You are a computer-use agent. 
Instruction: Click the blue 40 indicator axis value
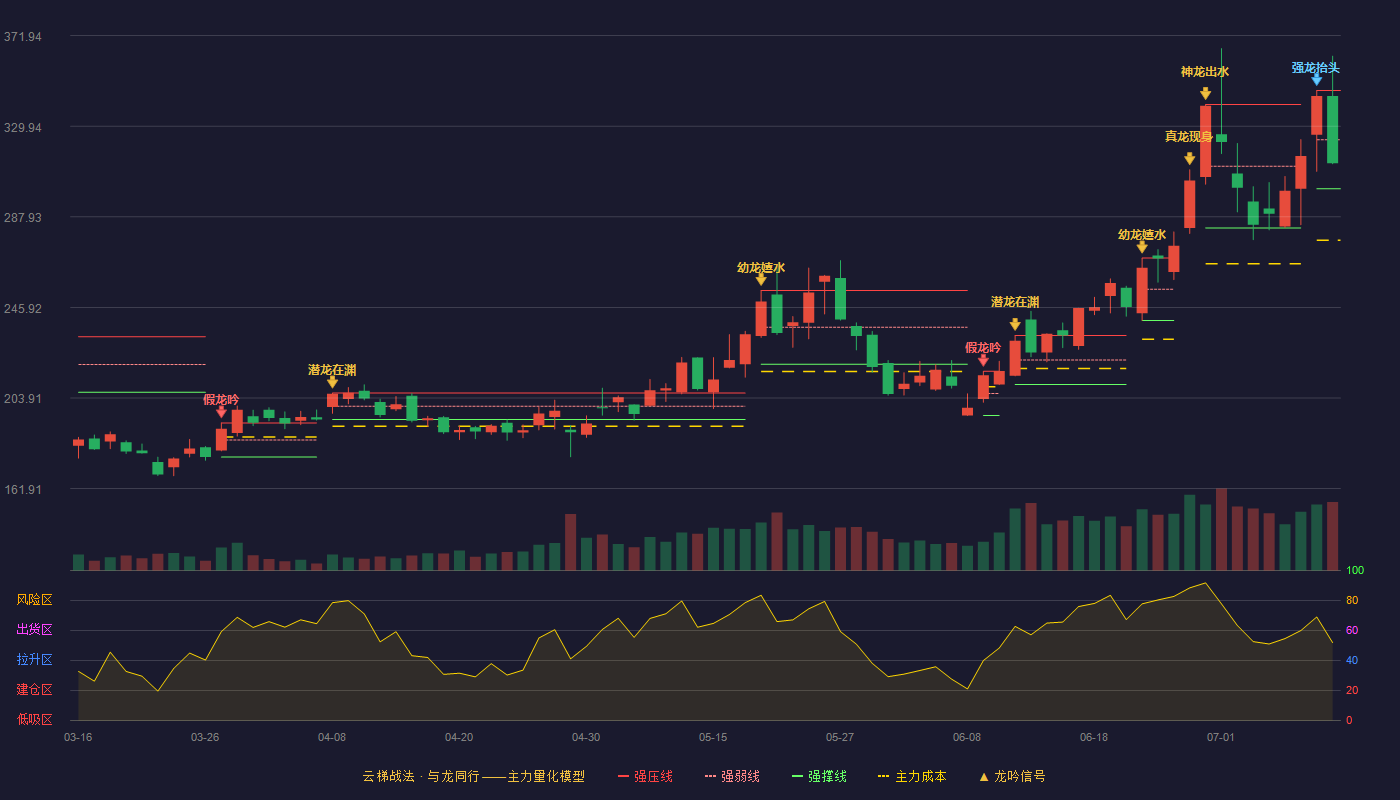click(1352, 660)
